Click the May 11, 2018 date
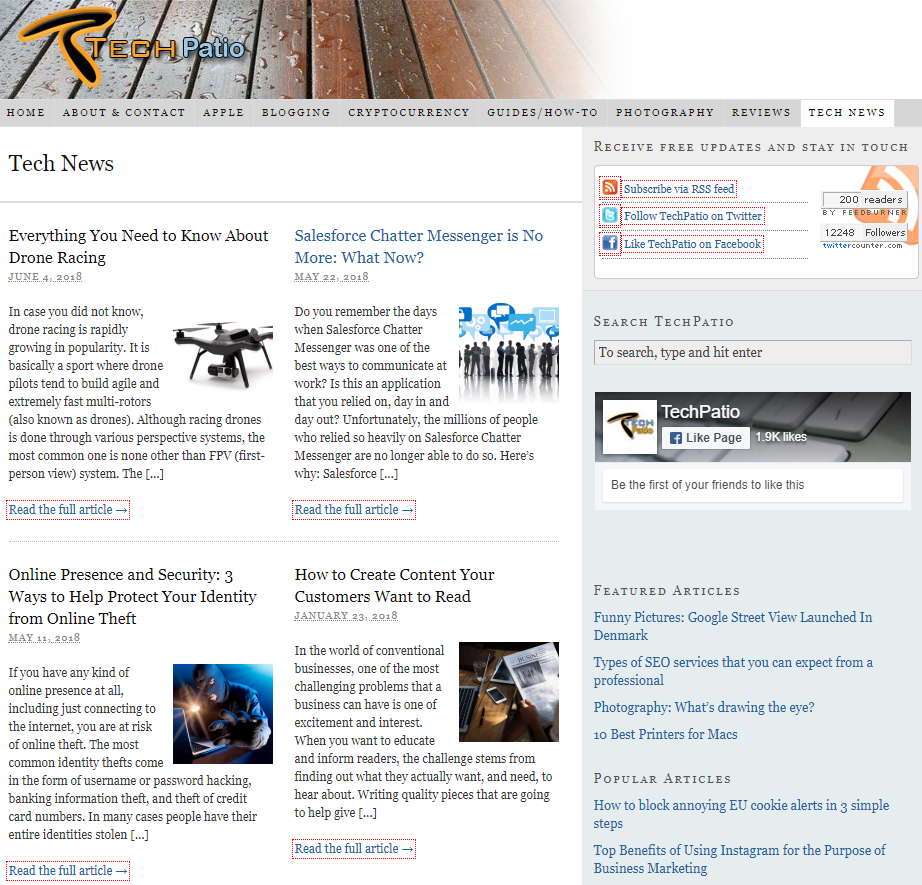The width and height of the screenshot is (922, 885). [x=44, y=637]
